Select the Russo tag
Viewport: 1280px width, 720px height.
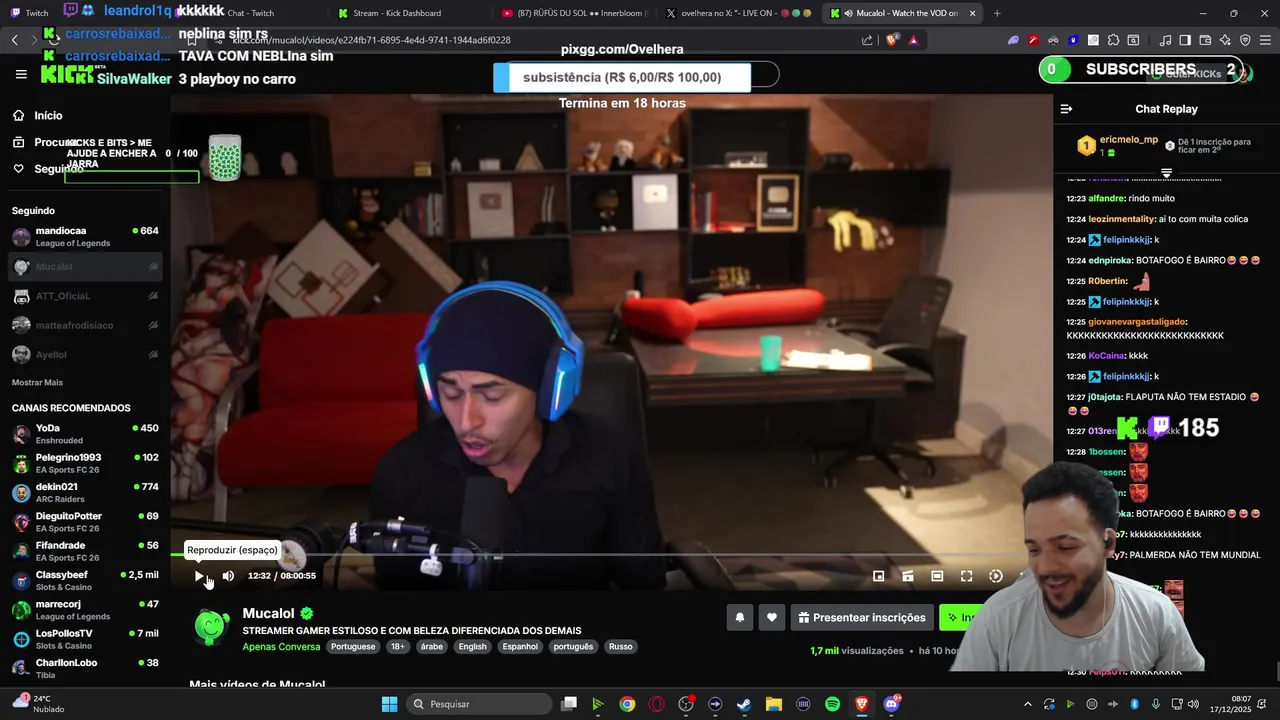tap(621, 647)
